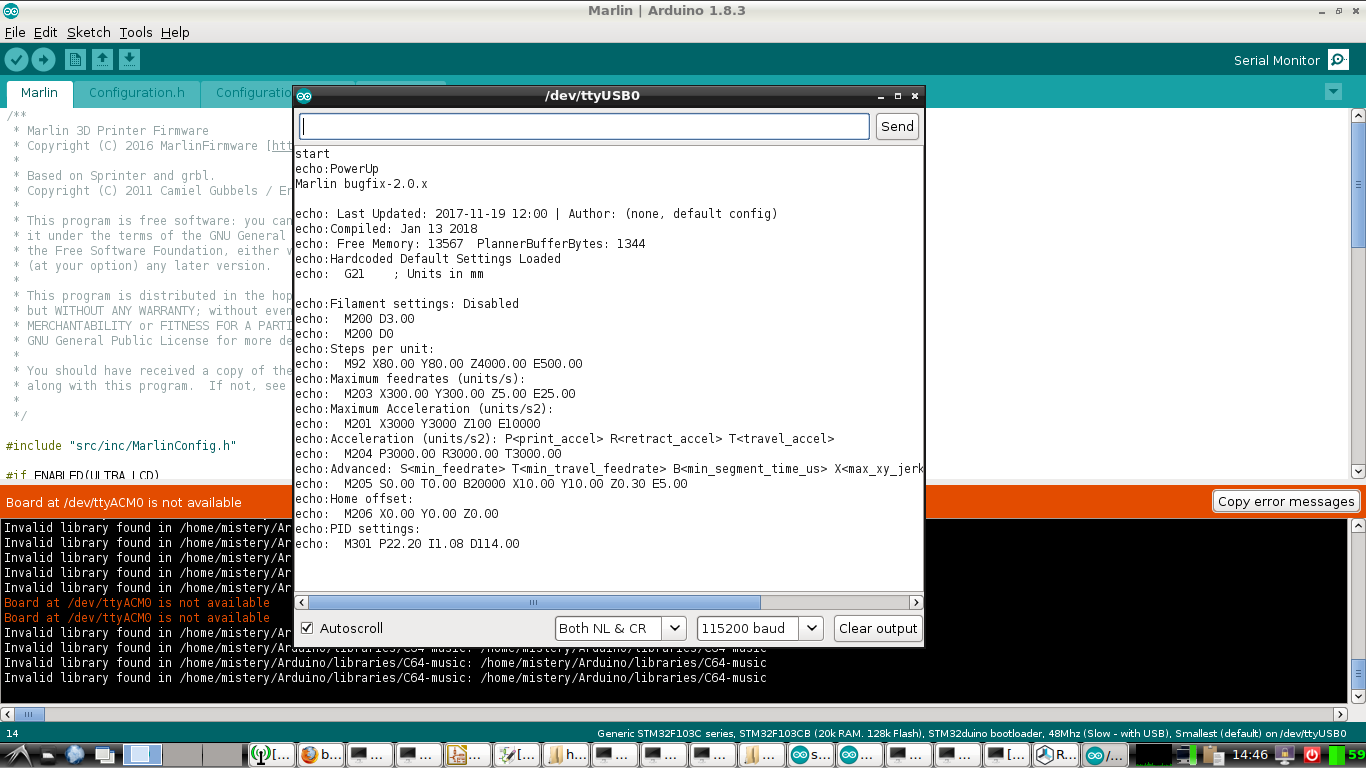1366x768 pixels.
Task: Click the Send button
Action: (897, 126)
